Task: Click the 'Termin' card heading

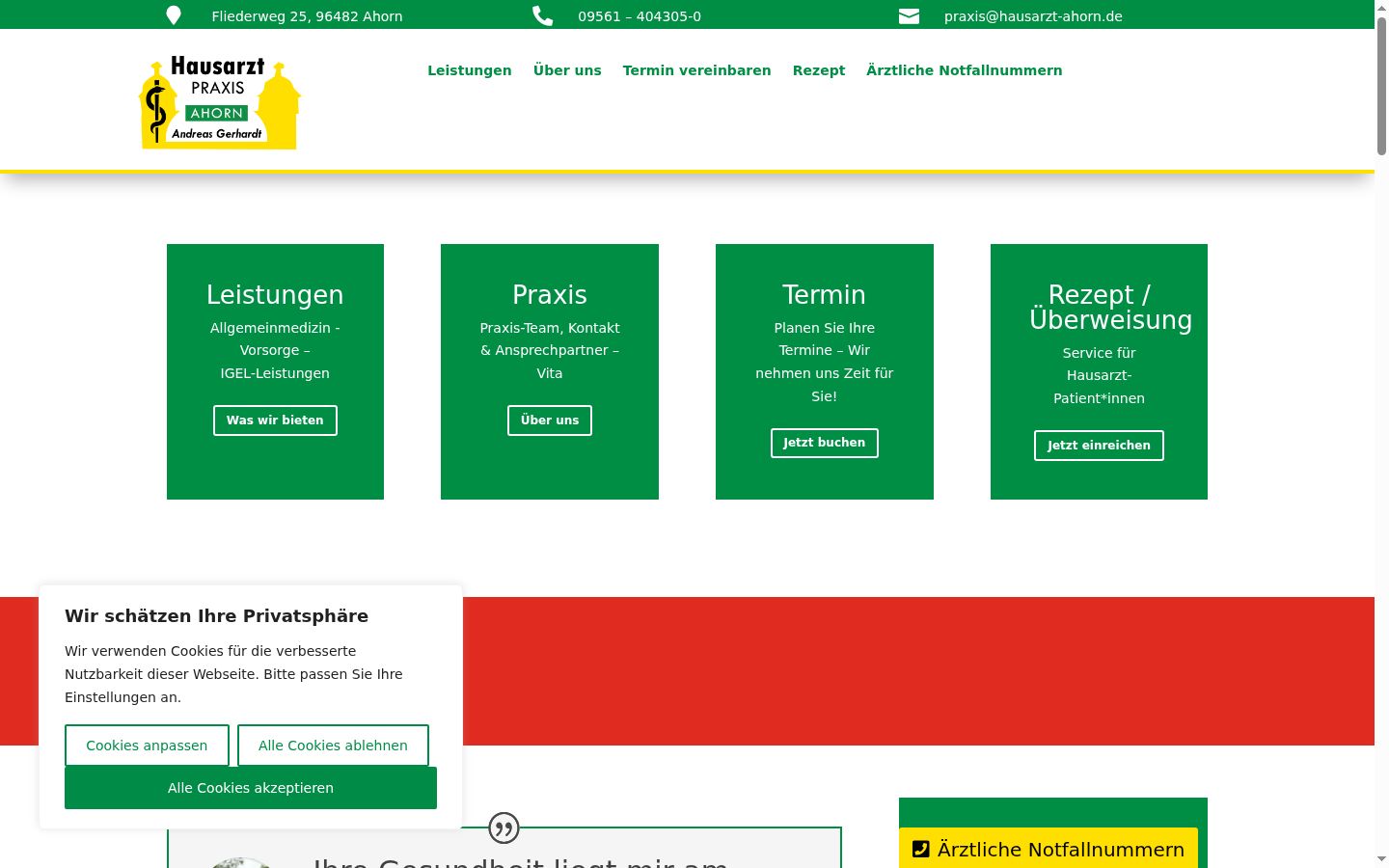Action: [x=825, y=294]
